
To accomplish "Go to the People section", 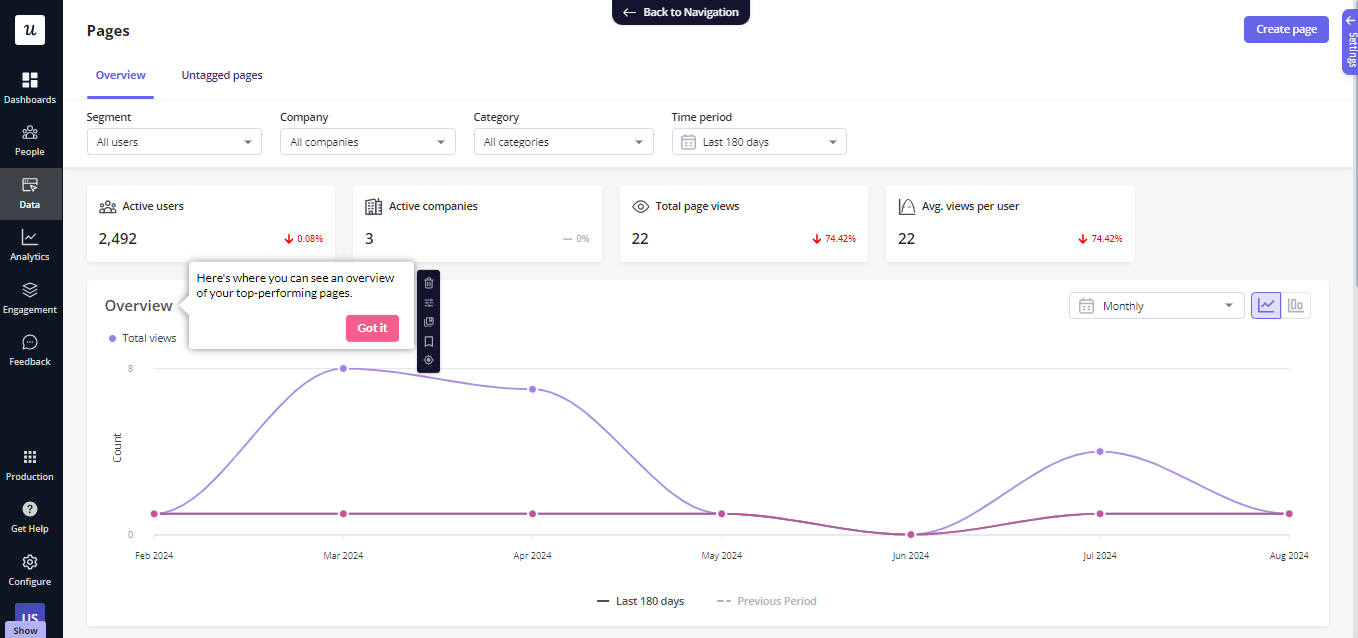I will click(30, 140).
